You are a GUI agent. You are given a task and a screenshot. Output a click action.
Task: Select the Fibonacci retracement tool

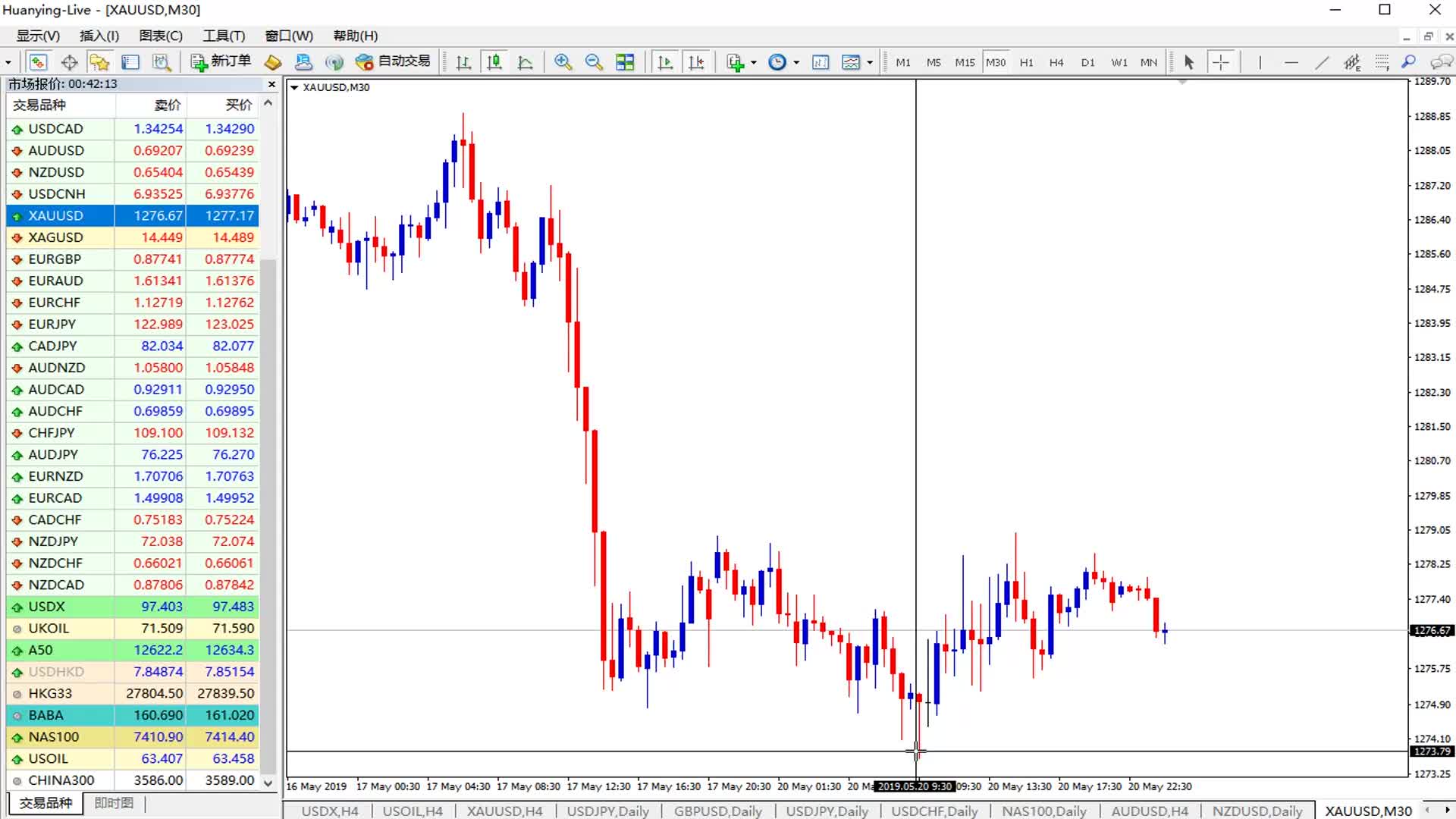1382,62
